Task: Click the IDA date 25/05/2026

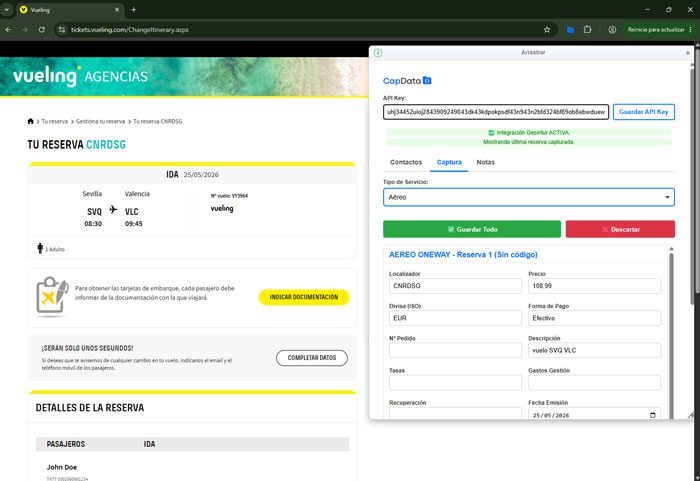Action: pyautogui.click(x=201, y=175)
